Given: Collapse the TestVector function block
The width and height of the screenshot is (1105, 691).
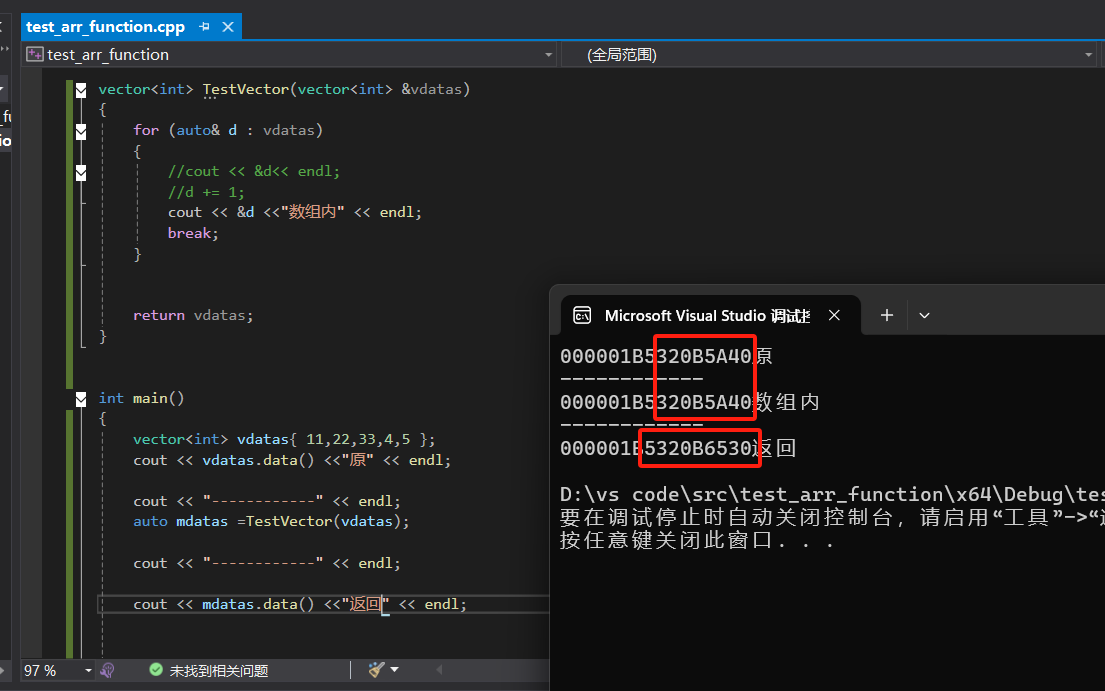Looking at the screenshot, I should (x=81, y=90).
